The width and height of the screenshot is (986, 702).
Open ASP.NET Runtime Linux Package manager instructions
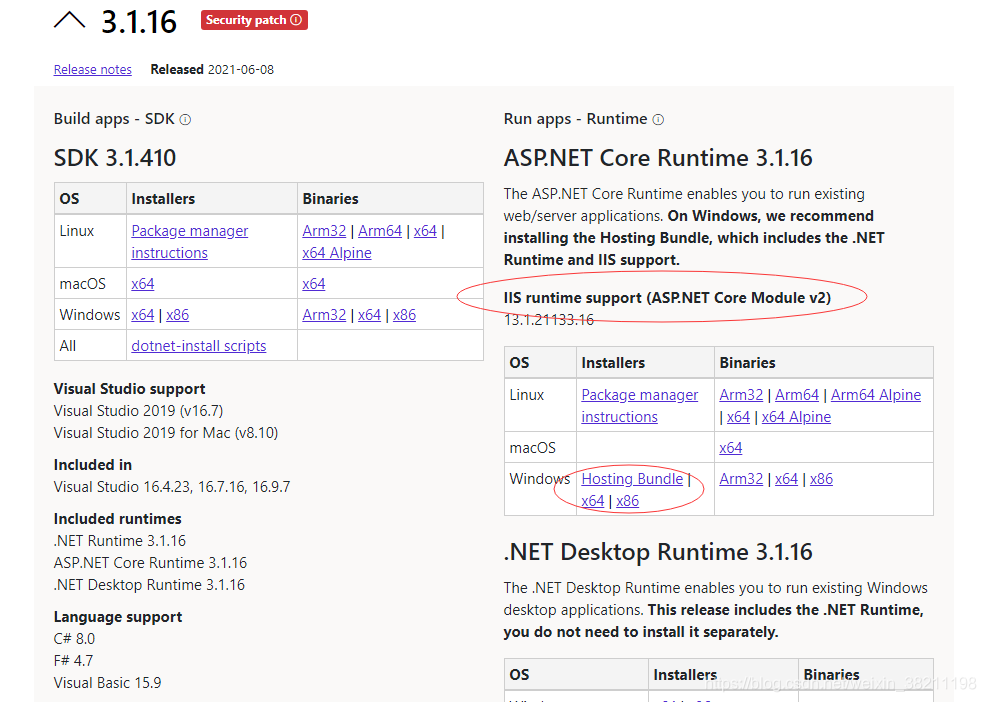[640, 406]
